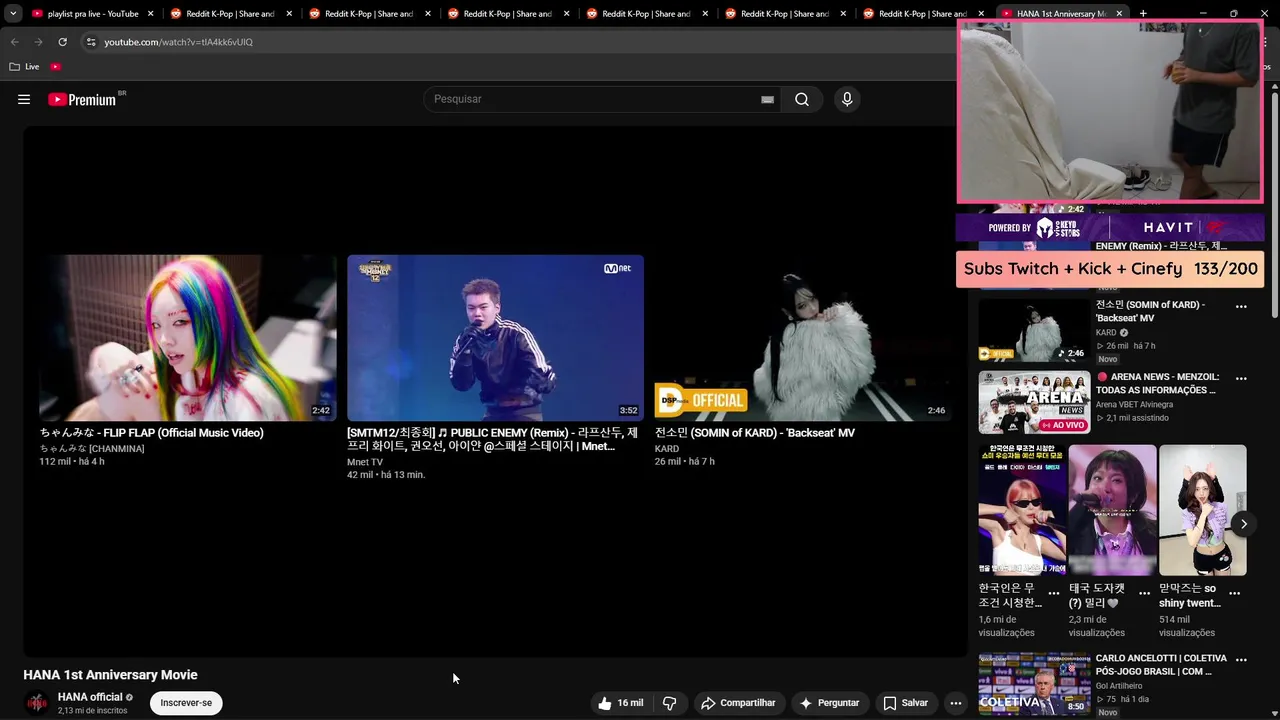1280x720 pixels.
Task: Go back with the browser back arrow
Action: coord(14,42)
